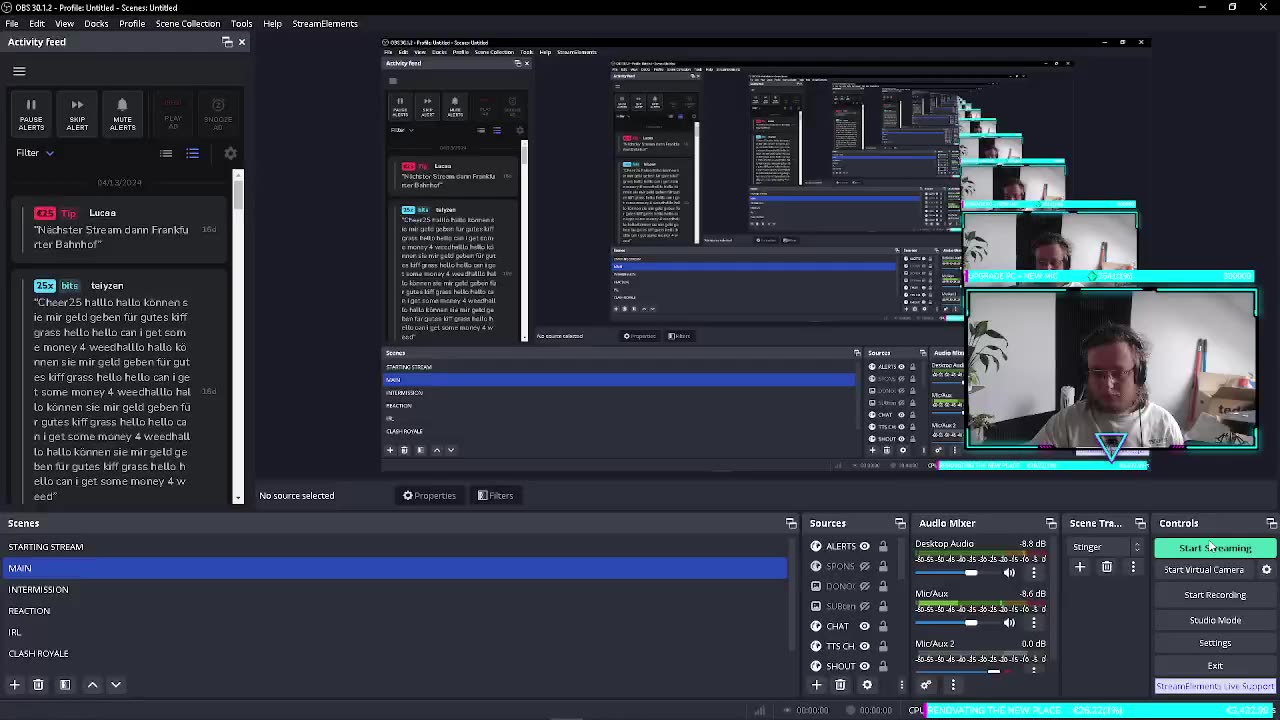Viewport: 1280px width, 720px height.
Task: Toggle visibility of TTS CH source
Action: point(864,646)
